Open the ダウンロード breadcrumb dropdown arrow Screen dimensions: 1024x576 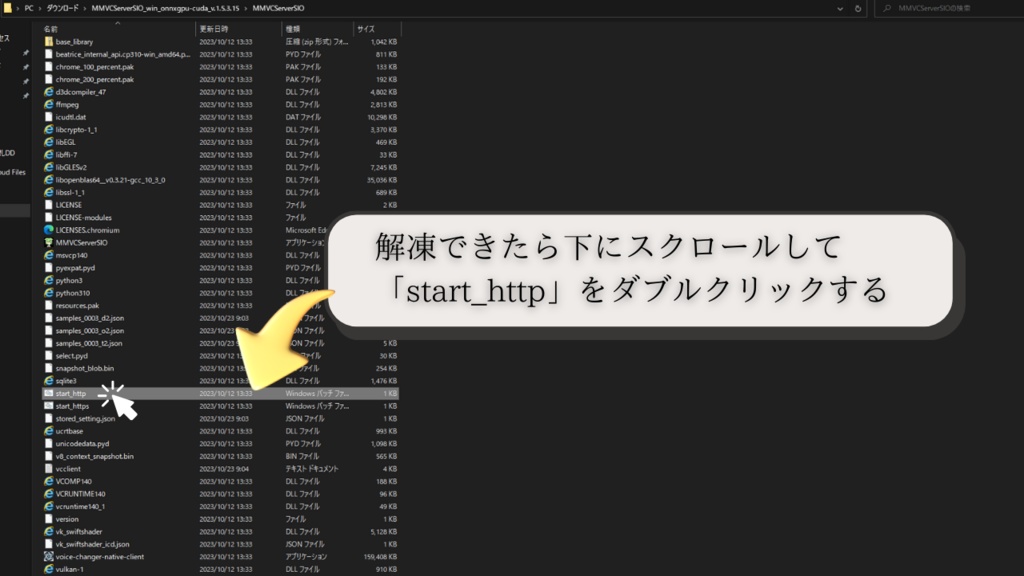tap(85, 9)
